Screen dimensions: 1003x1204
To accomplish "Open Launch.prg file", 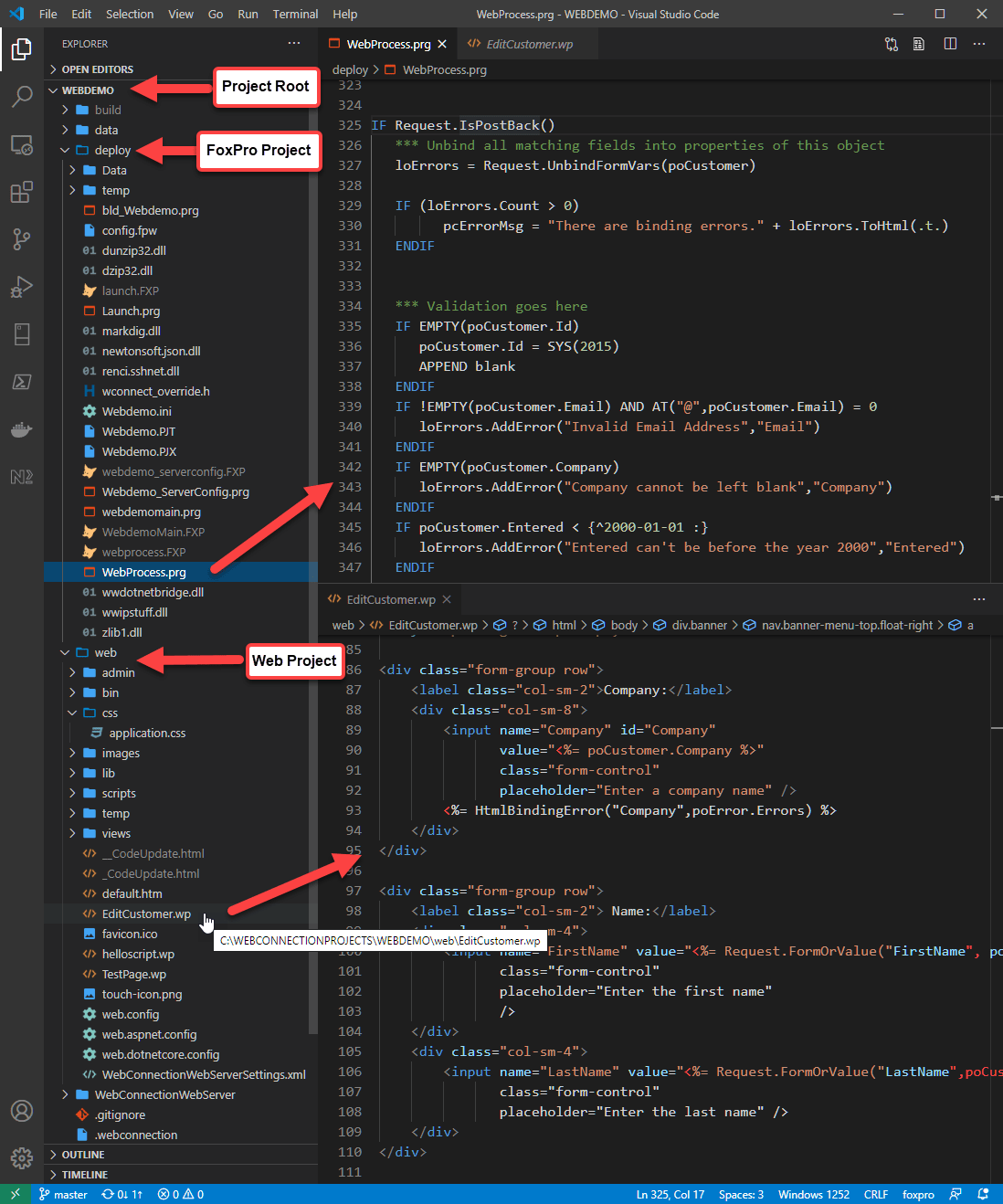I will tap(181, 311).
